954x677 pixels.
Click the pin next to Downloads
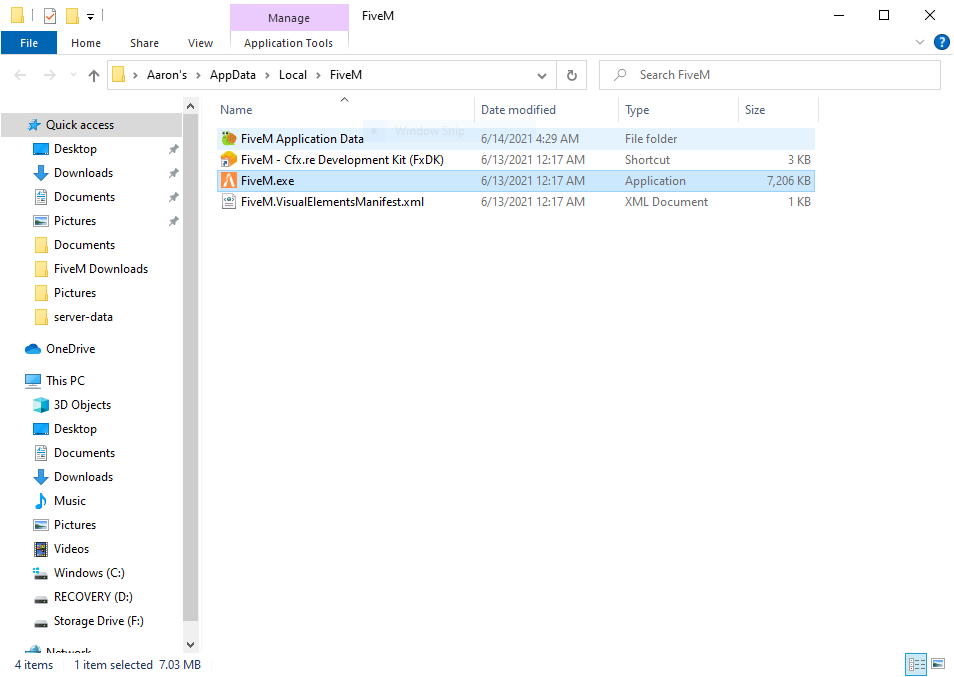(x=173, y=173)
